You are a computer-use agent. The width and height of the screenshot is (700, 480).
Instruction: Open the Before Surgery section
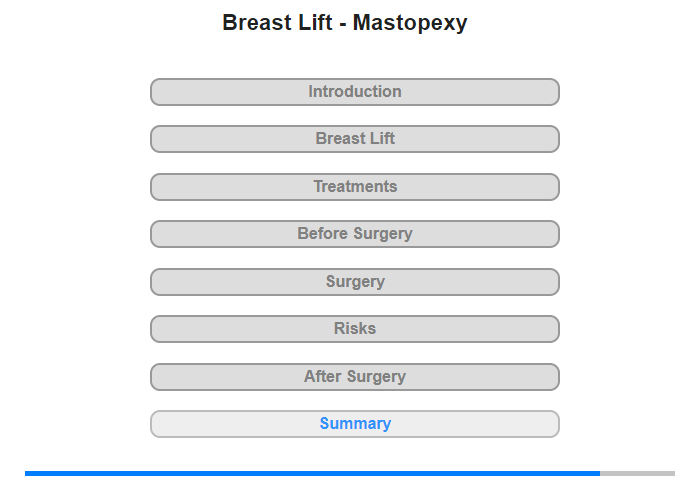[355, 234]
